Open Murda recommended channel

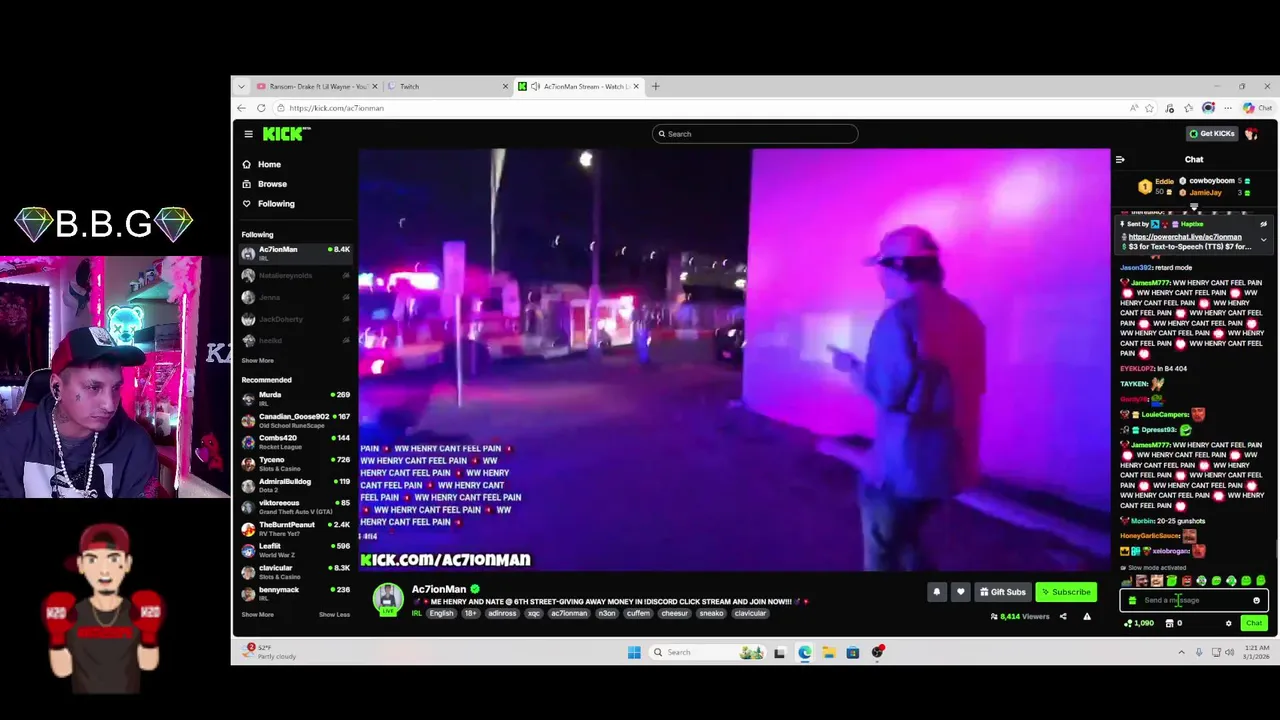click(x=296, y=398)
